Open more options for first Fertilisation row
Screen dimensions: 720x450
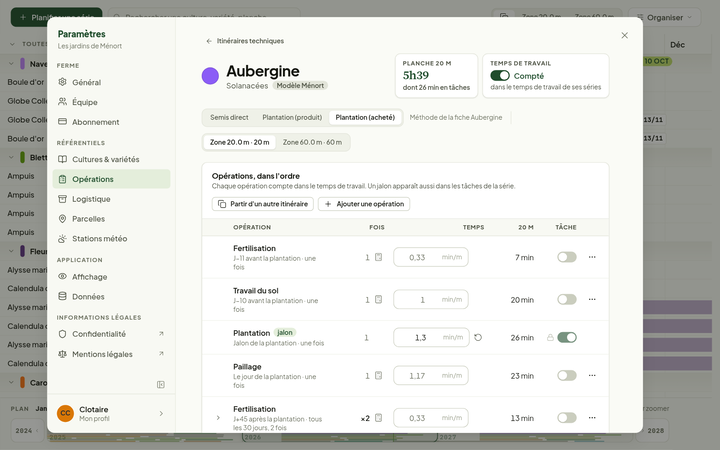coord(592,257)
